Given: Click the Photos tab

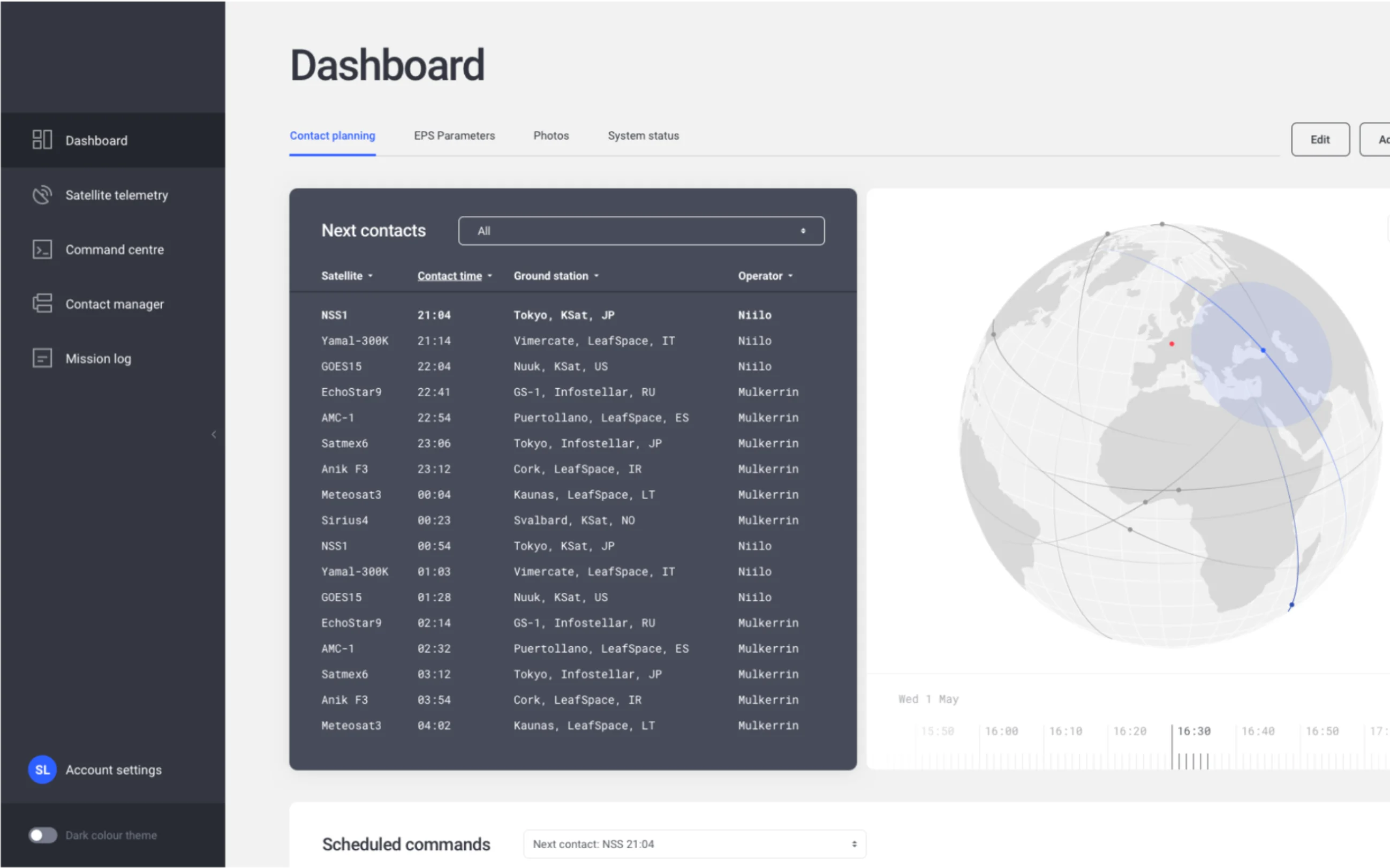Looking at the screenshot, I should pos(551,135).
